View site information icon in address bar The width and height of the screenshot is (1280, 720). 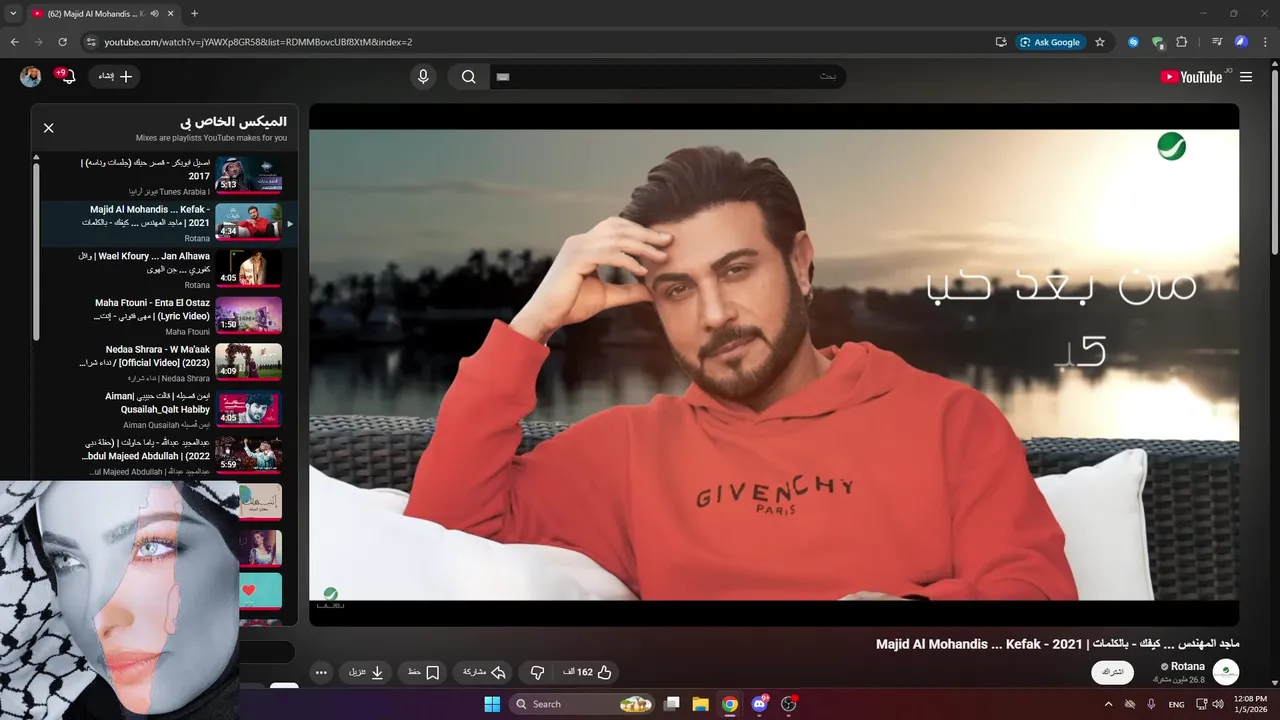[x=91, y=42]
